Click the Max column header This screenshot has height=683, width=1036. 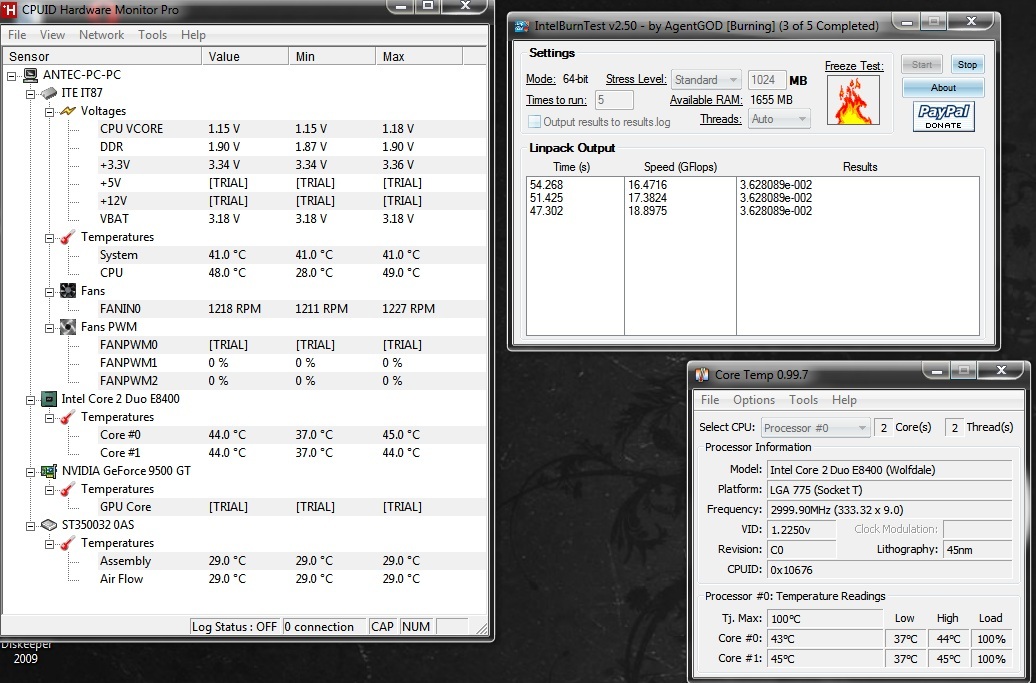coord(420,57)
